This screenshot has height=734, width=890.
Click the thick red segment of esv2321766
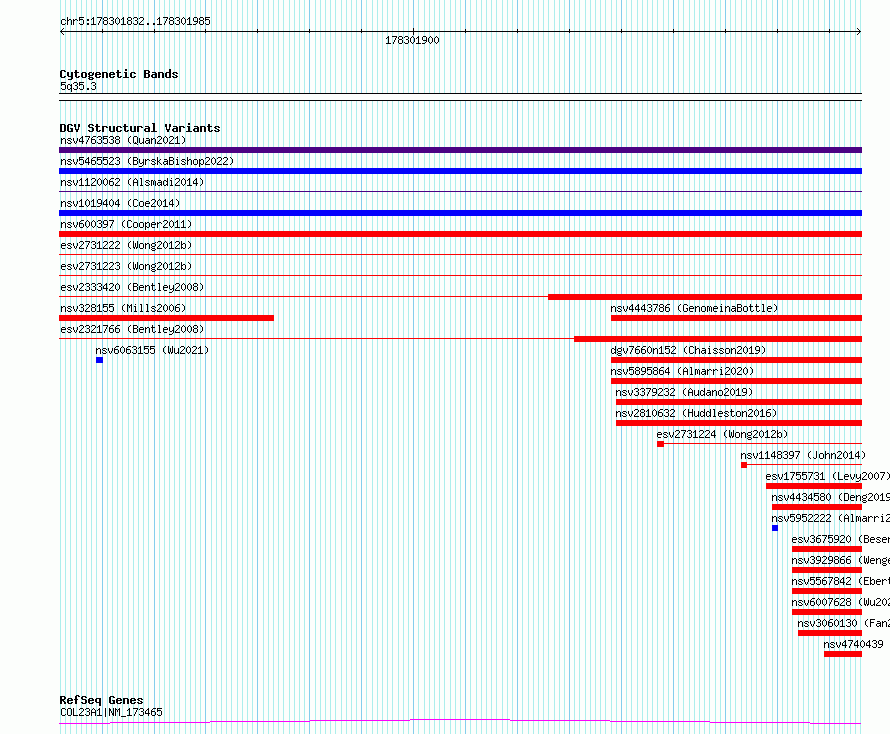(718, 339)
